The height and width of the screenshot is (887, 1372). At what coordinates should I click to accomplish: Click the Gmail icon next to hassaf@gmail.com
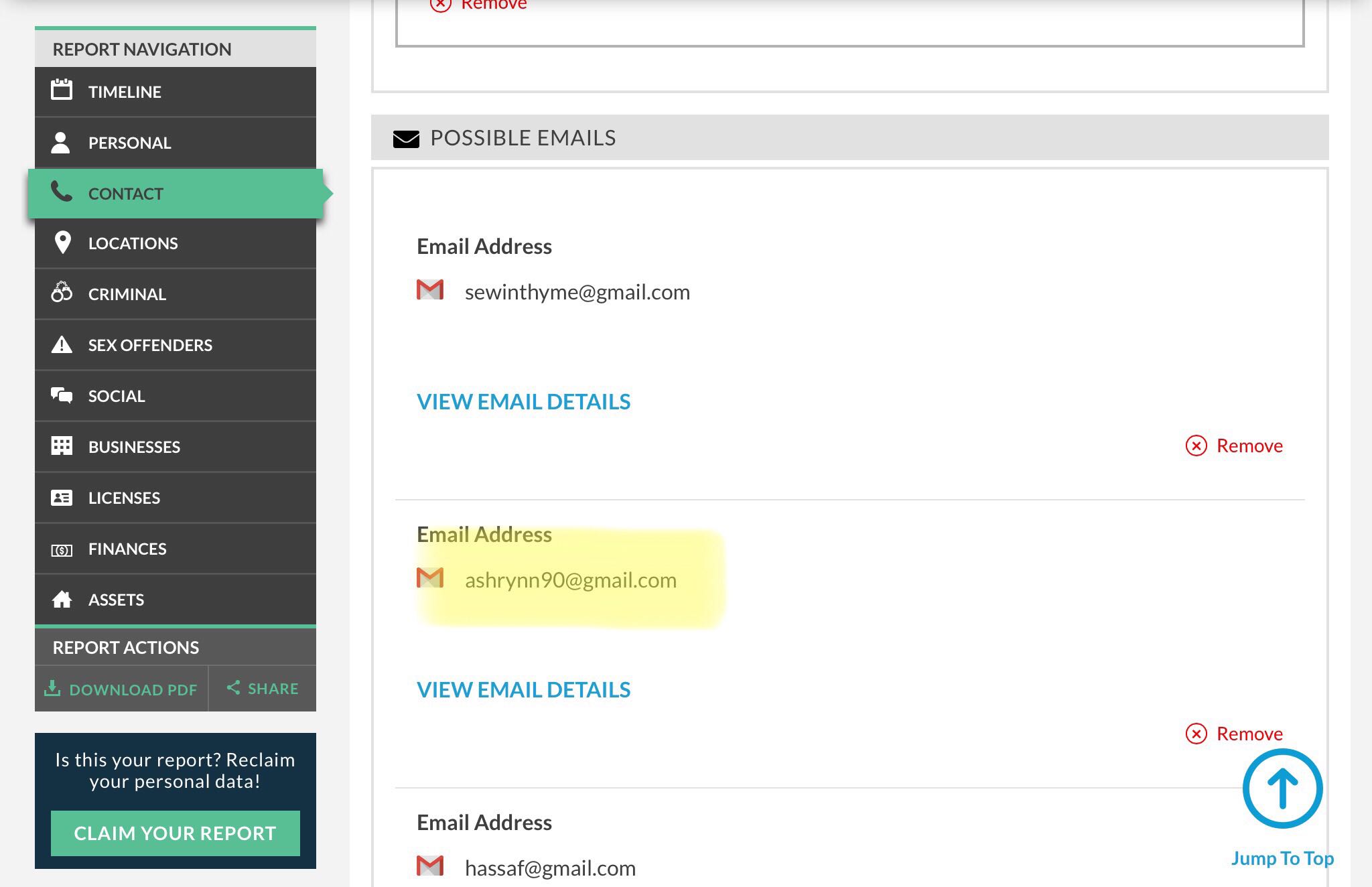430,866
